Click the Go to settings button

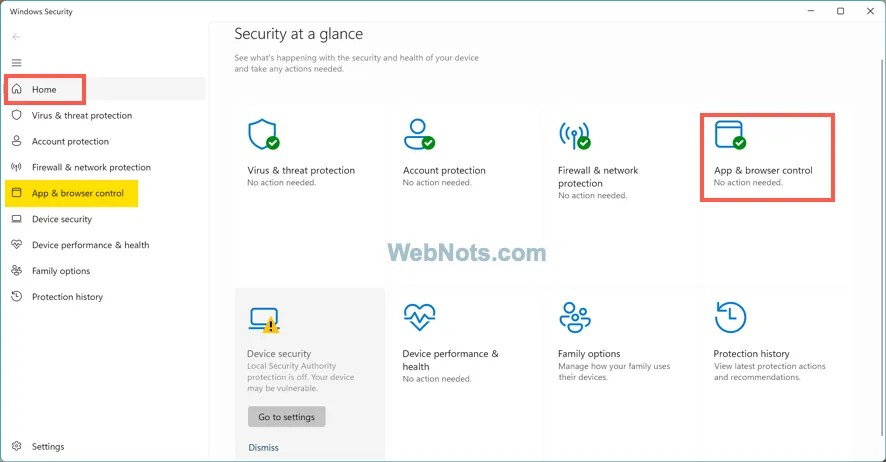(x=286, y=417)
